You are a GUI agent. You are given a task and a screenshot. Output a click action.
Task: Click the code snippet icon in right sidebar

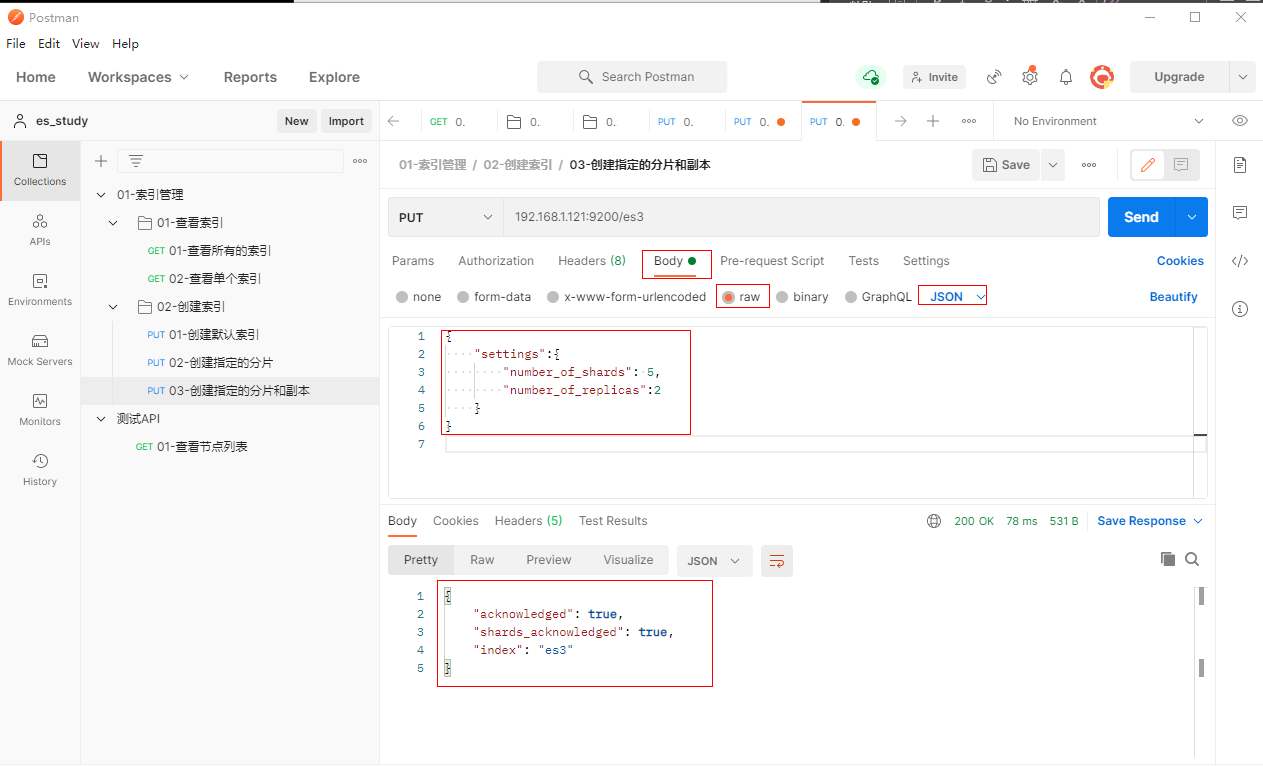point(1240,261)
